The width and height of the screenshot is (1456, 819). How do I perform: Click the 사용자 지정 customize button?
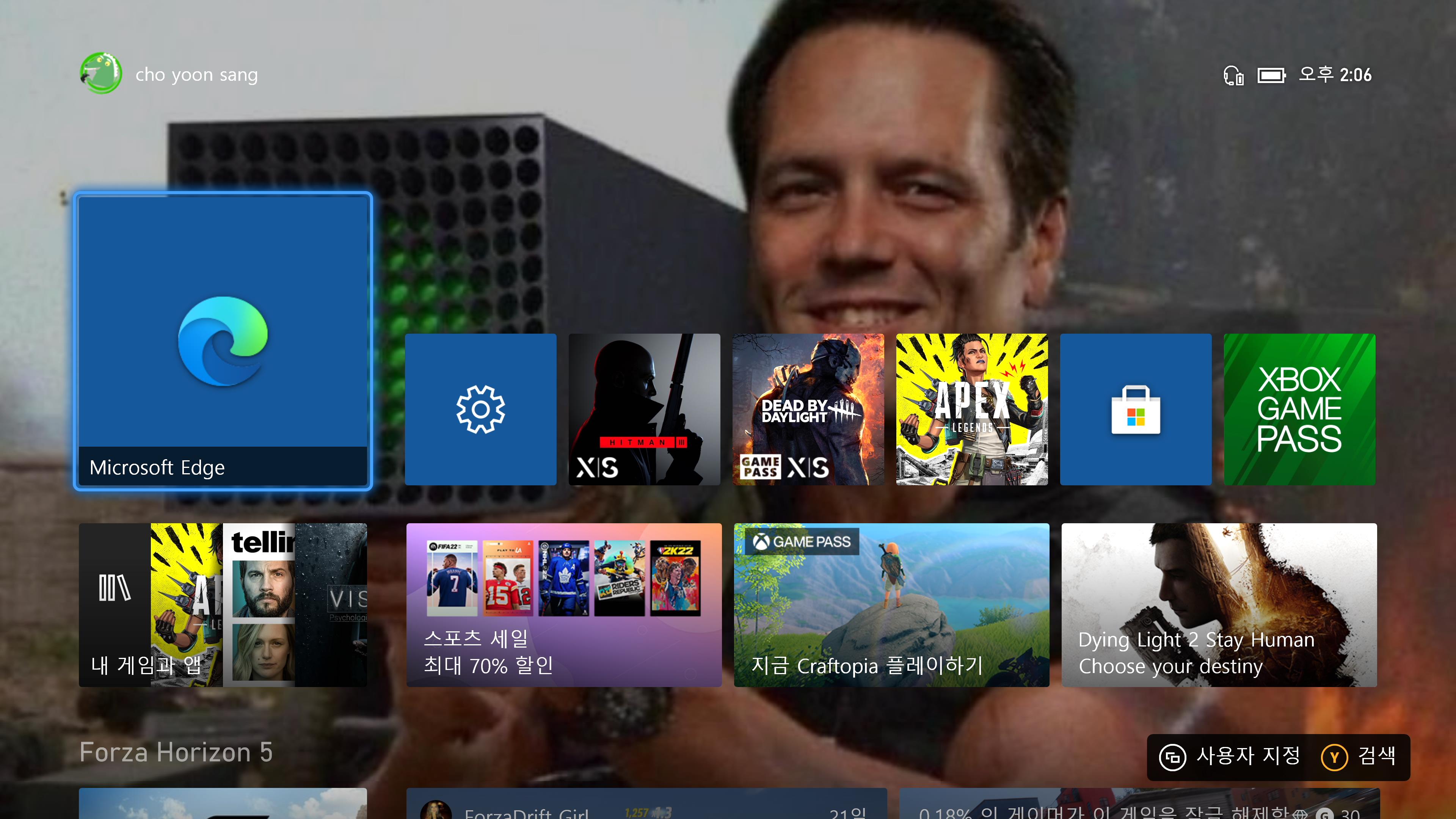tap(1230, 757)
